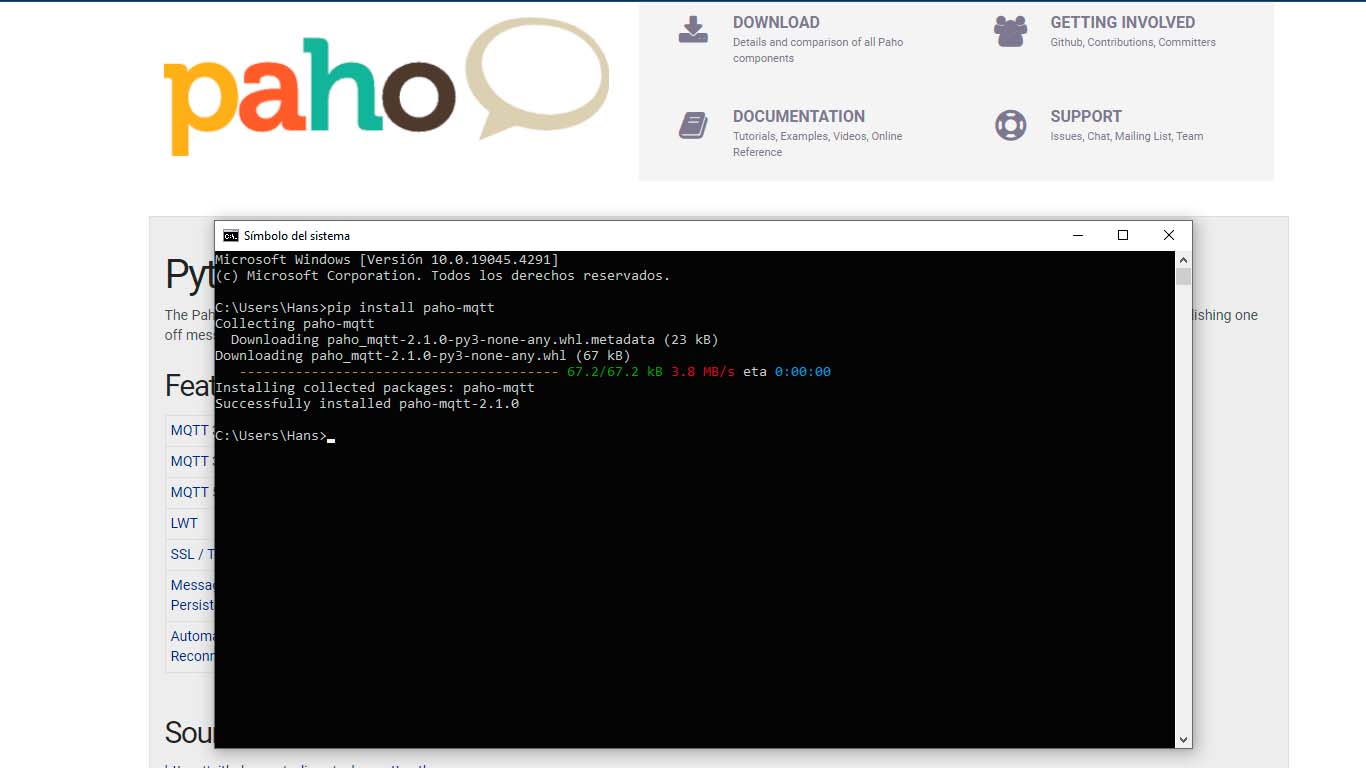Click the 'Microsoft Windows [Versión 10.0.19045.4291]' line
This screenshot has width=1366, height=768.
click(x=387, y=259)
